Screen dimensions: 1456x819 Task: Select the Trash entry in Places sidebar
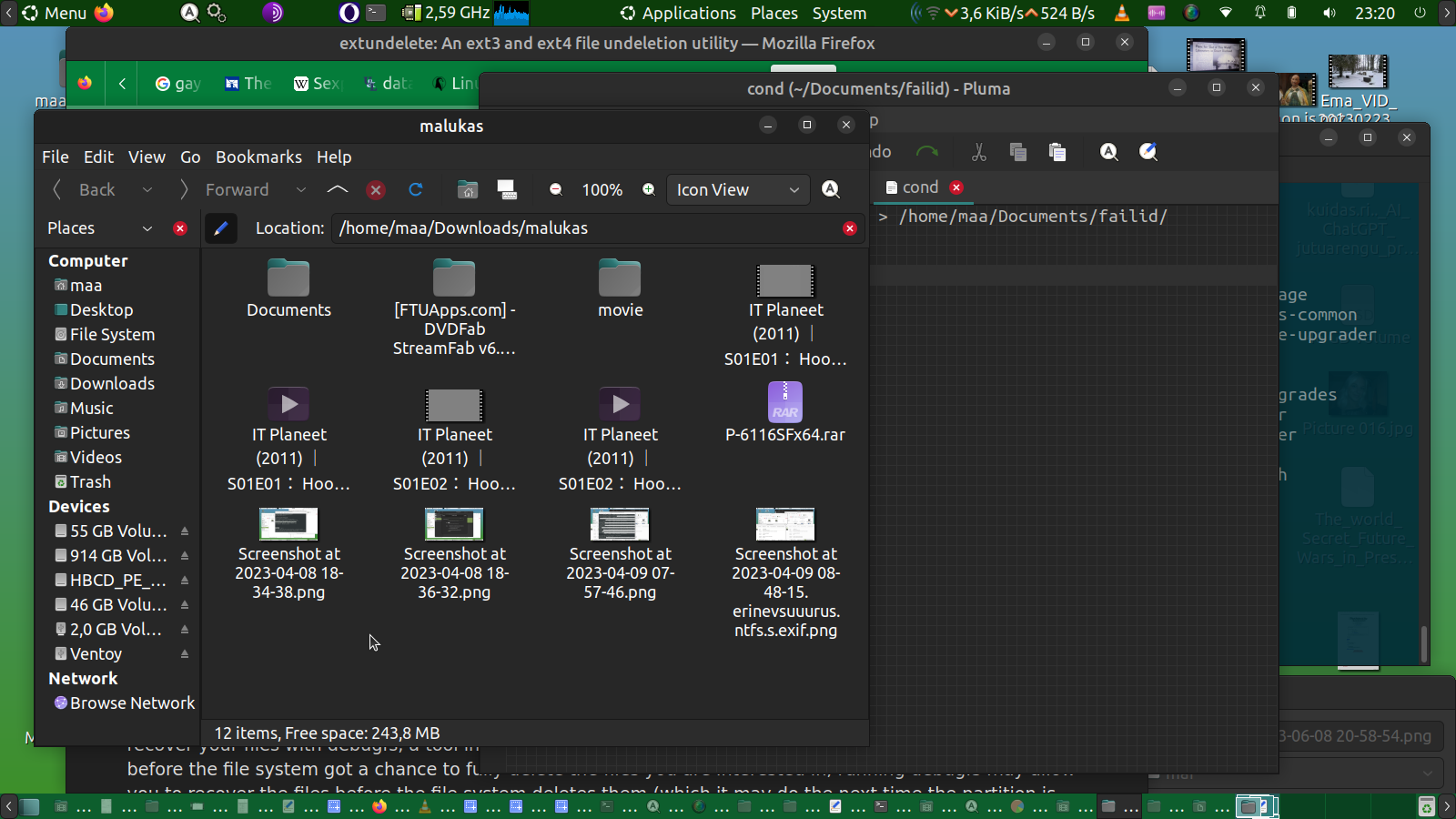[x=90, y=482]
